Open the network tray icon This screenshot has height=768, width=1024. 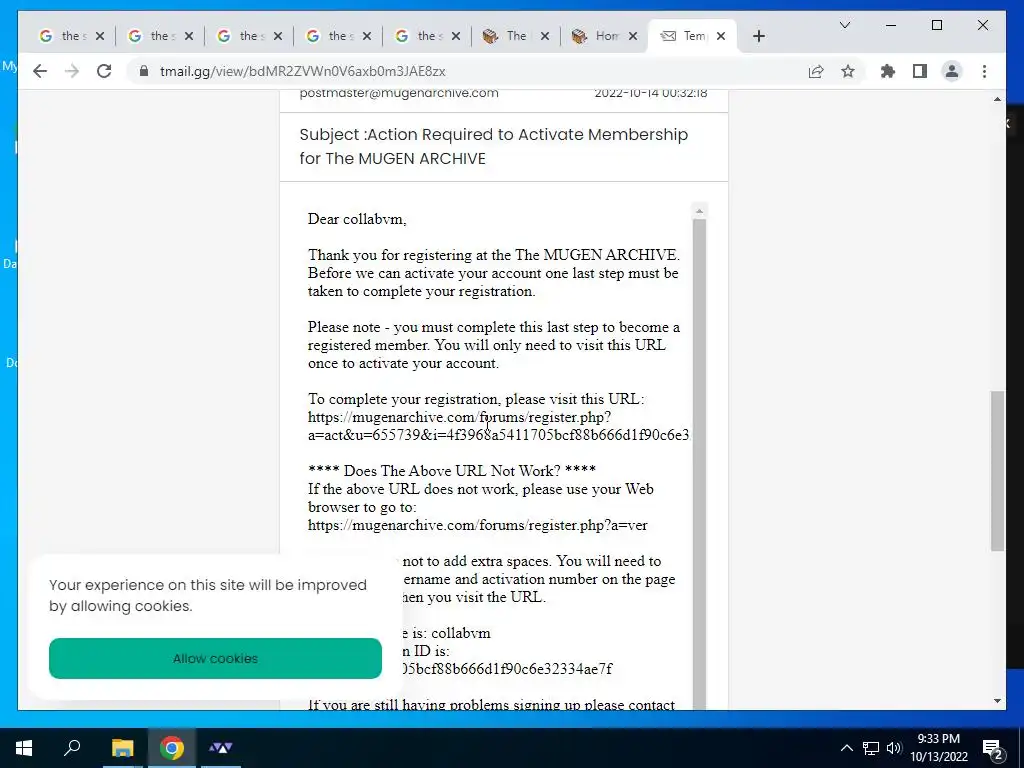871,748
